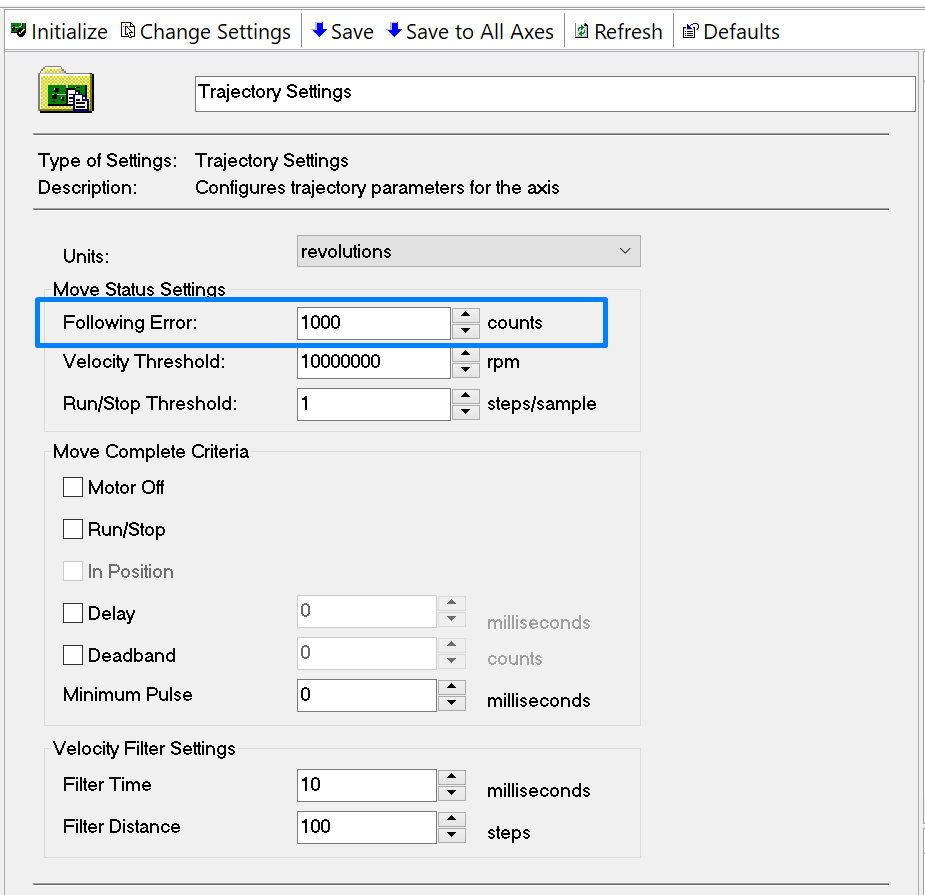Enable the Deadband checkbox
The image size is (925, 895).
(x=73, y=655)
